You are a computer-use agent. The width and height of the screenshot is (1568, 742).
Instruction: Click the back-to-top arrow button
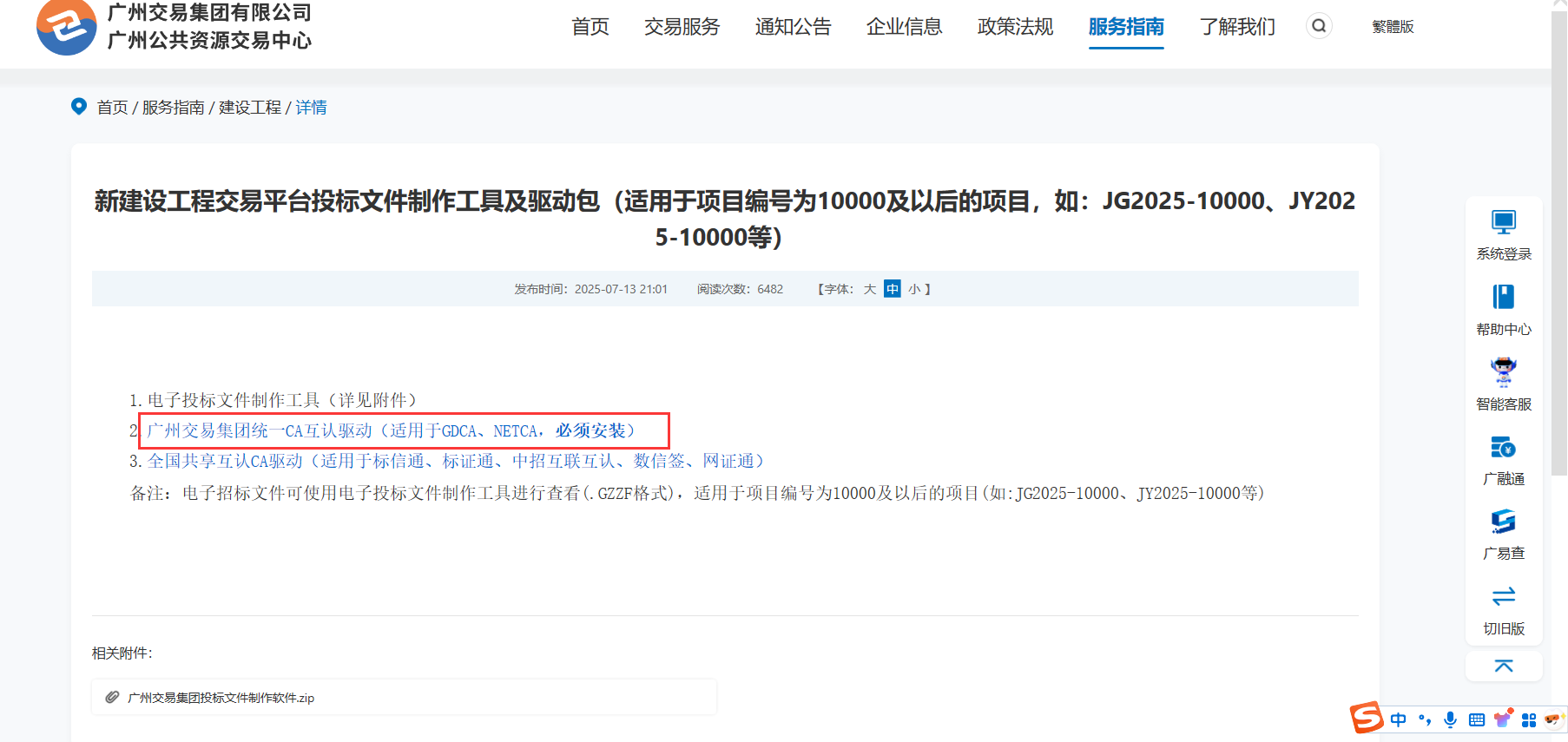click(x=1503, y=666)
